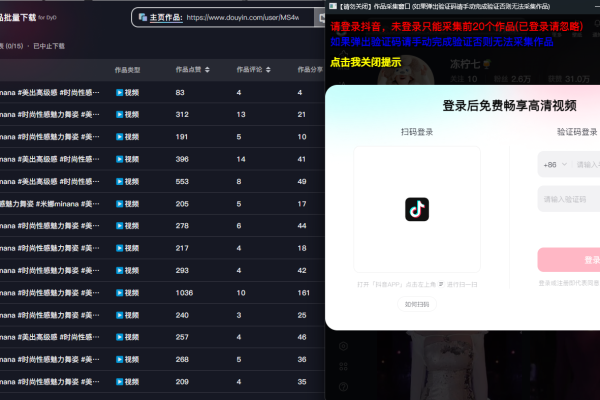Sort by the 作品评论 column header
The image size is (600, 400).
tap(249, 69)
